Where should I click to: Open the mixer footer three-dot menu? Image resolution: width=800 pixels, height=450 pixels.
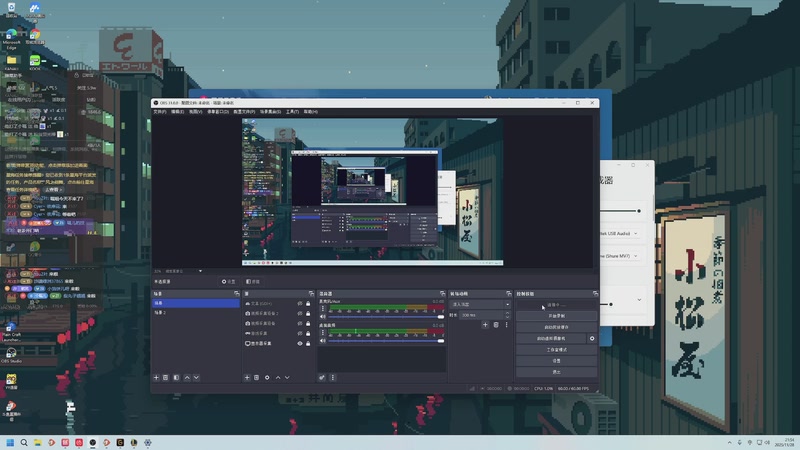pos(333,378)
